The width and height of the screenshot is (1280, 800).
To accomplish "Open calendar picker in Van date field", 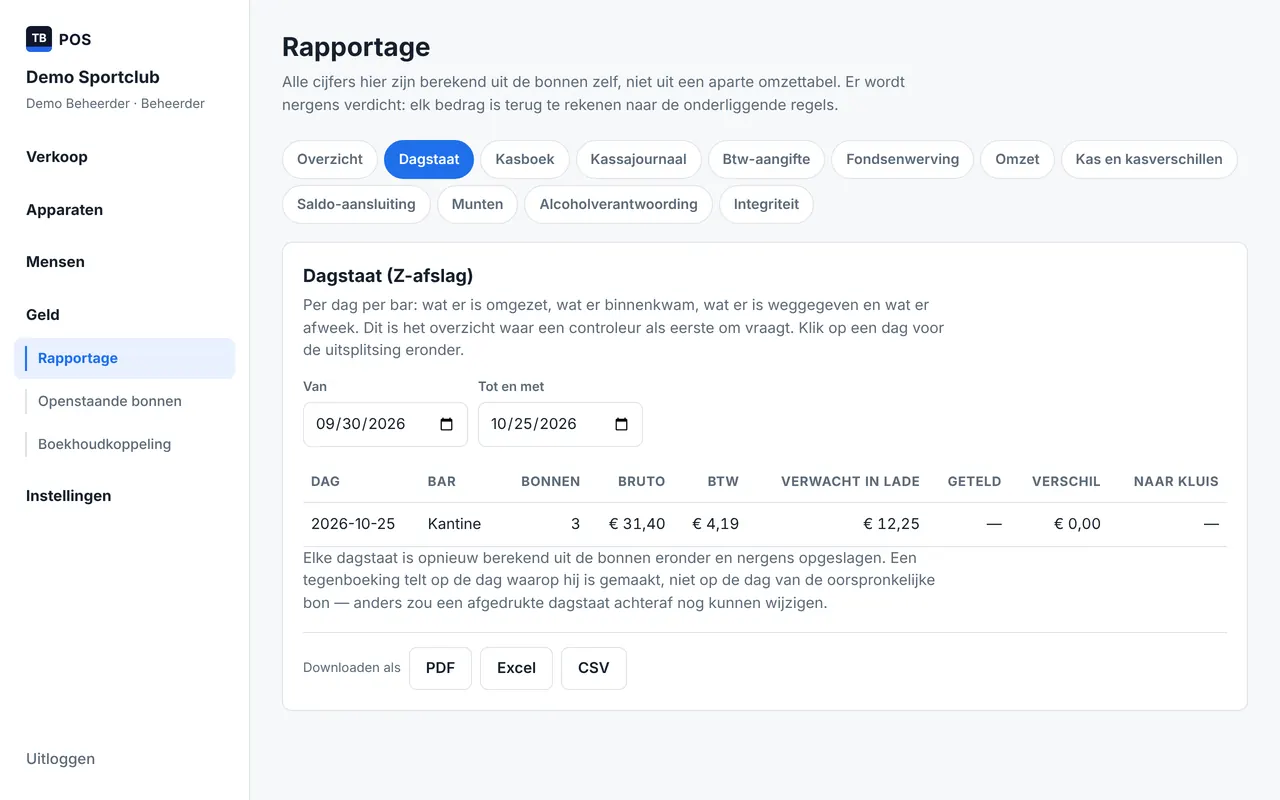I will pyautogui.click(x=447, y=424).
